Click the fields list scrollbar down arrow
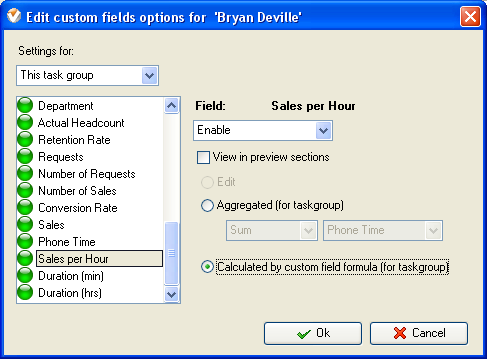Screen dimensions: 487x360 coord(171,294)
